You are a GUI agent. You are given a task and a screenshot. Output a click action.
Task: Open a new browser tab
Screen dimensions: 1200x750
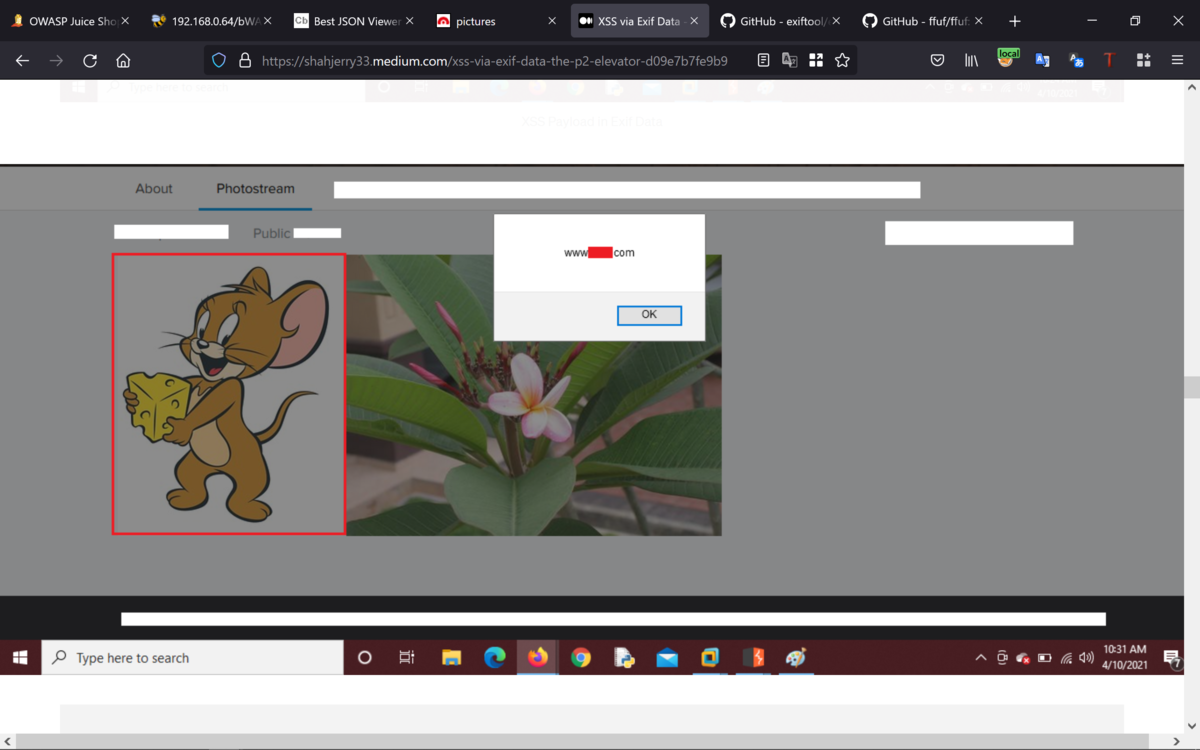click(x=1015, y=21)
